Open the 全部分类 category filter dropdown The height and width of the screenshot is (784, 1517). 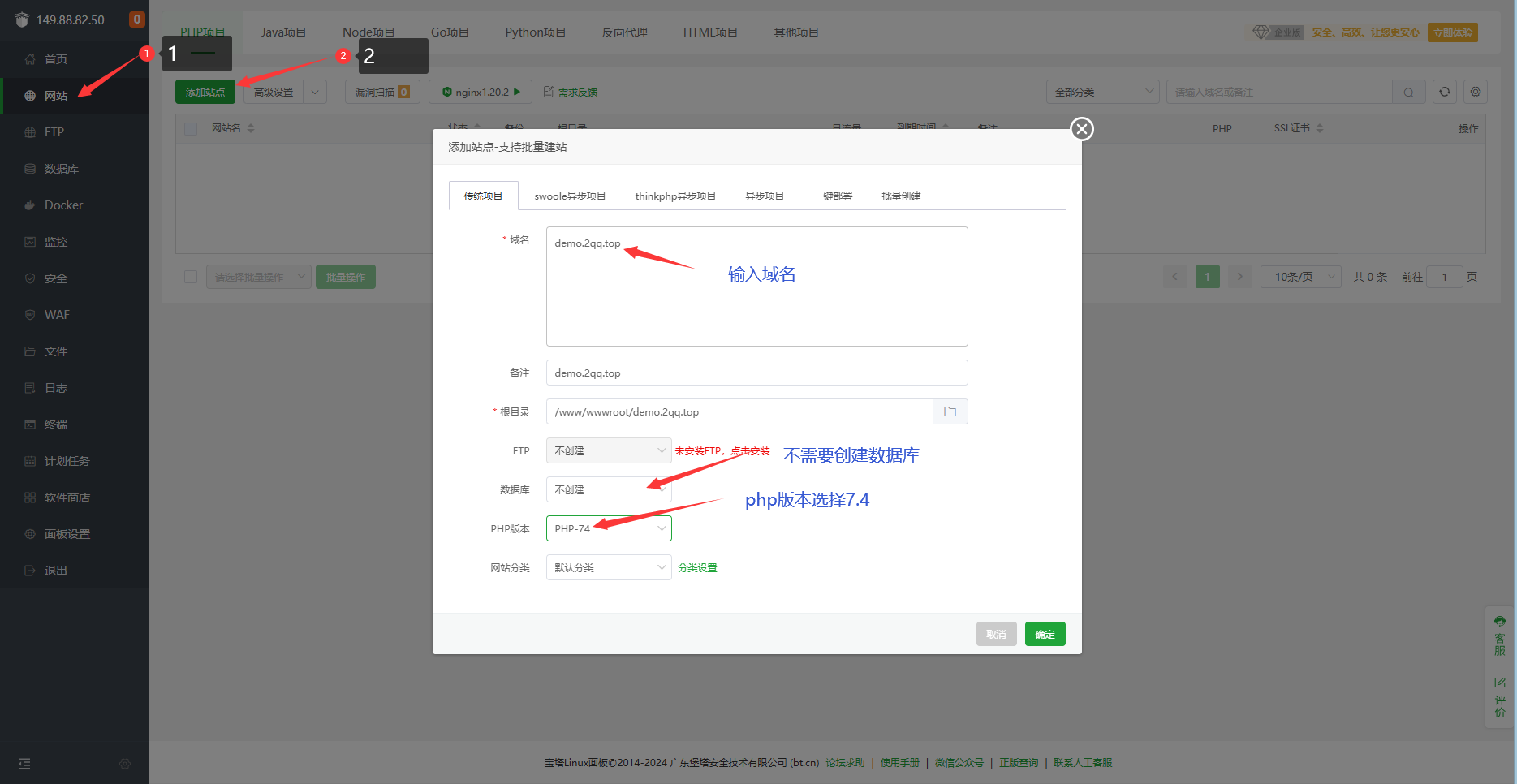pyautogui.click(x=1103, y=92)
